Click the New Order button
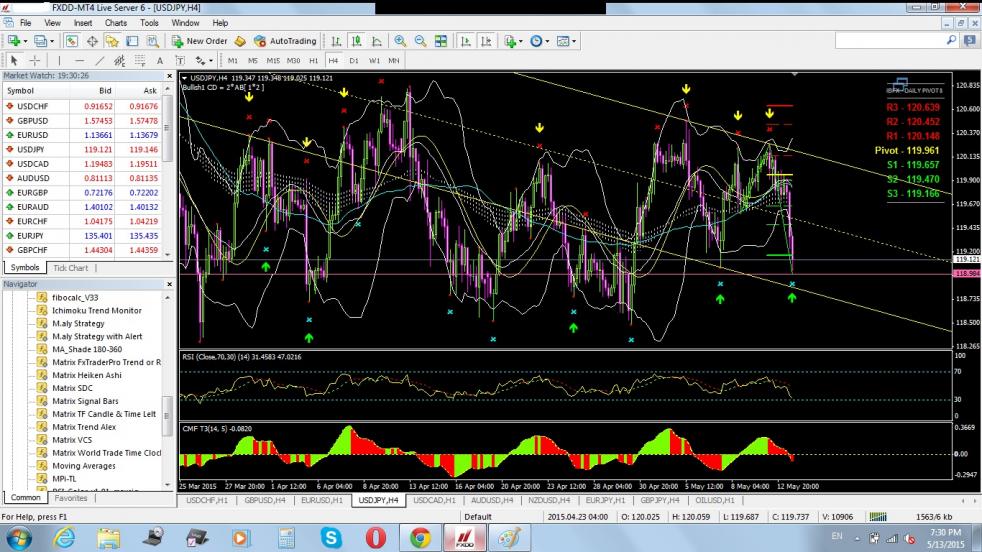 tap(199, 41)
